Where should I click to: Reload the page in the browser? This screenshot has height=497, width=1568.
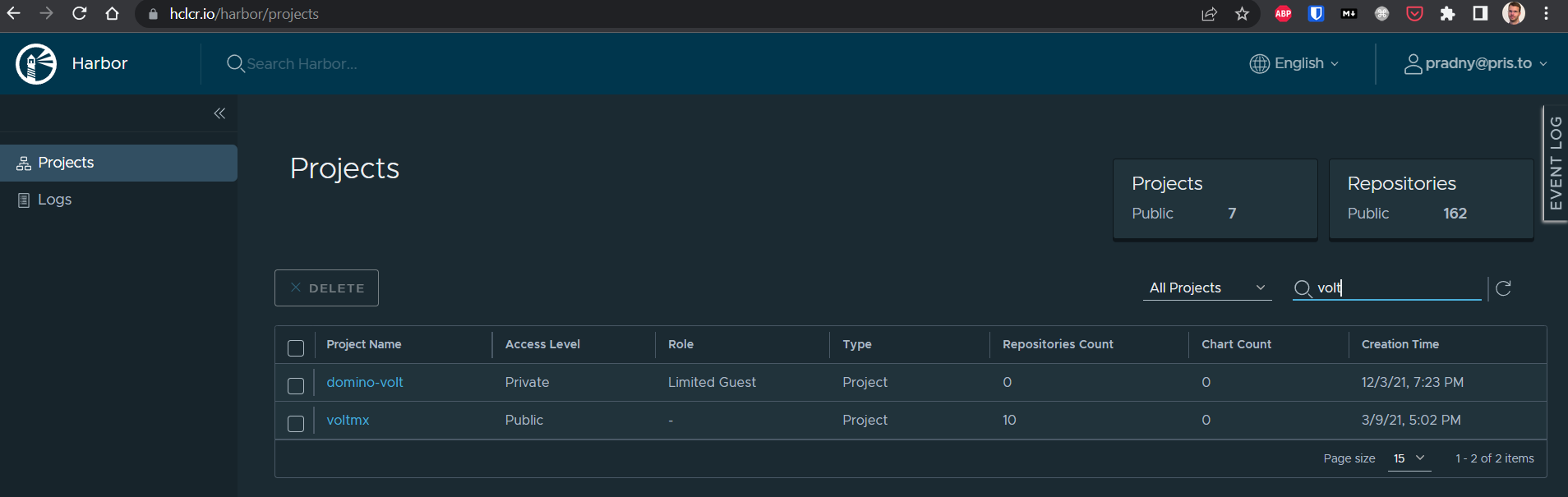80,14
